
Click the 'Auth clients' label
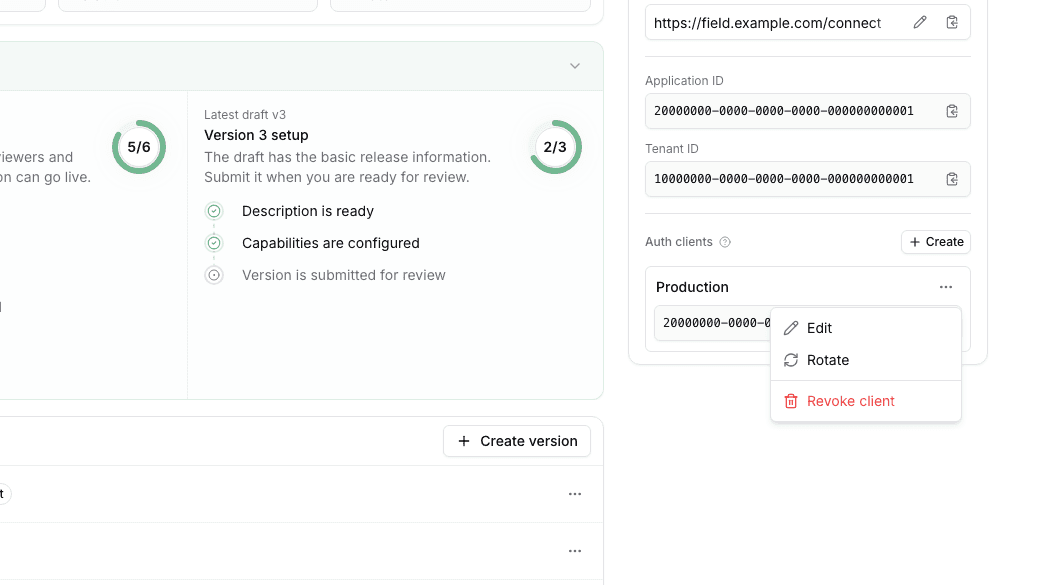(679, 242)
